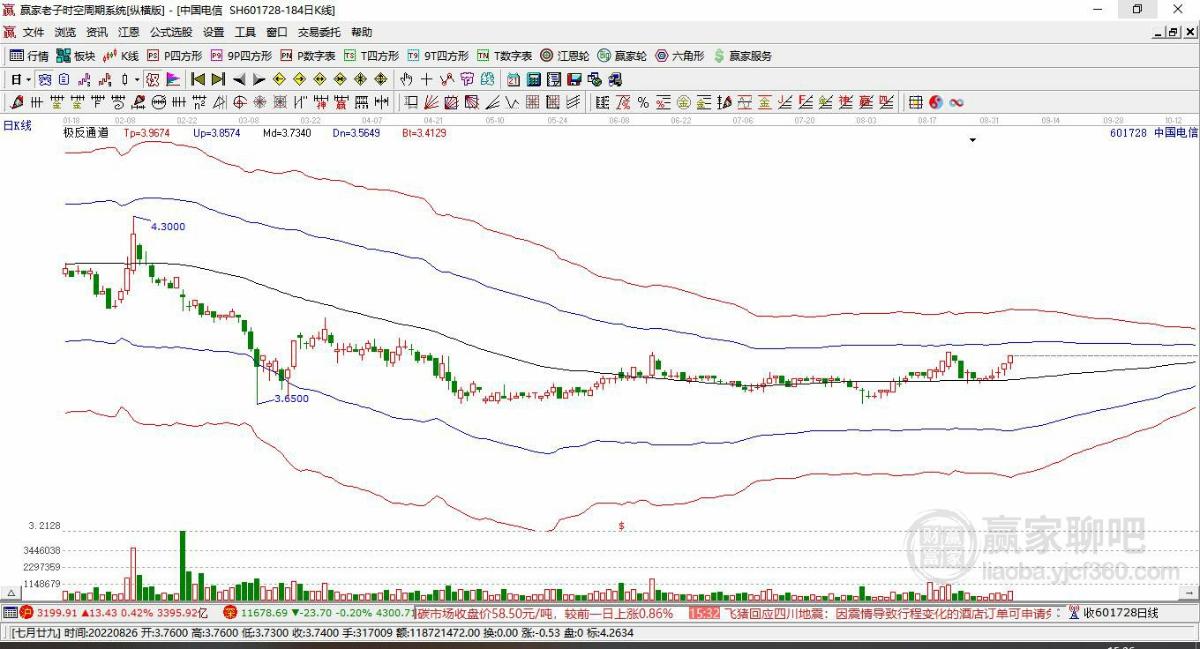Open the 9P四方形 tool
Image resolution: width=1200 pixels, height=649 pixels.
pyautogui.click(x=240, y=56)
